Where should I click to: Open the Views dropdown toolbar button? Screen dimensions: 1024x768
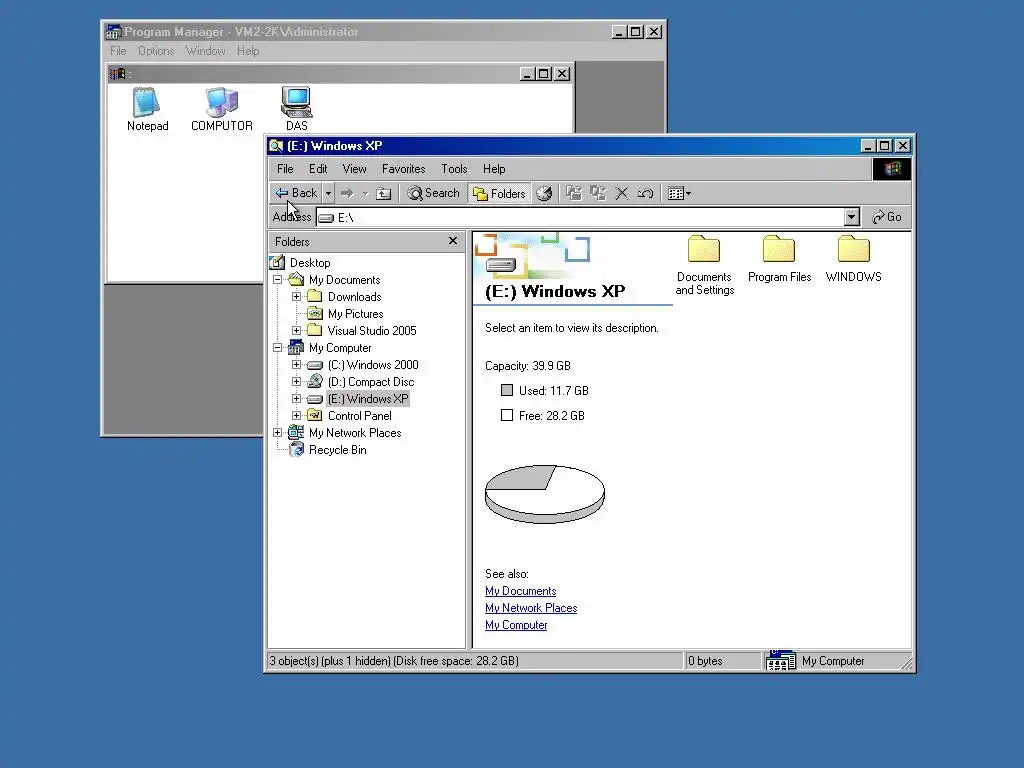[679, 193]
